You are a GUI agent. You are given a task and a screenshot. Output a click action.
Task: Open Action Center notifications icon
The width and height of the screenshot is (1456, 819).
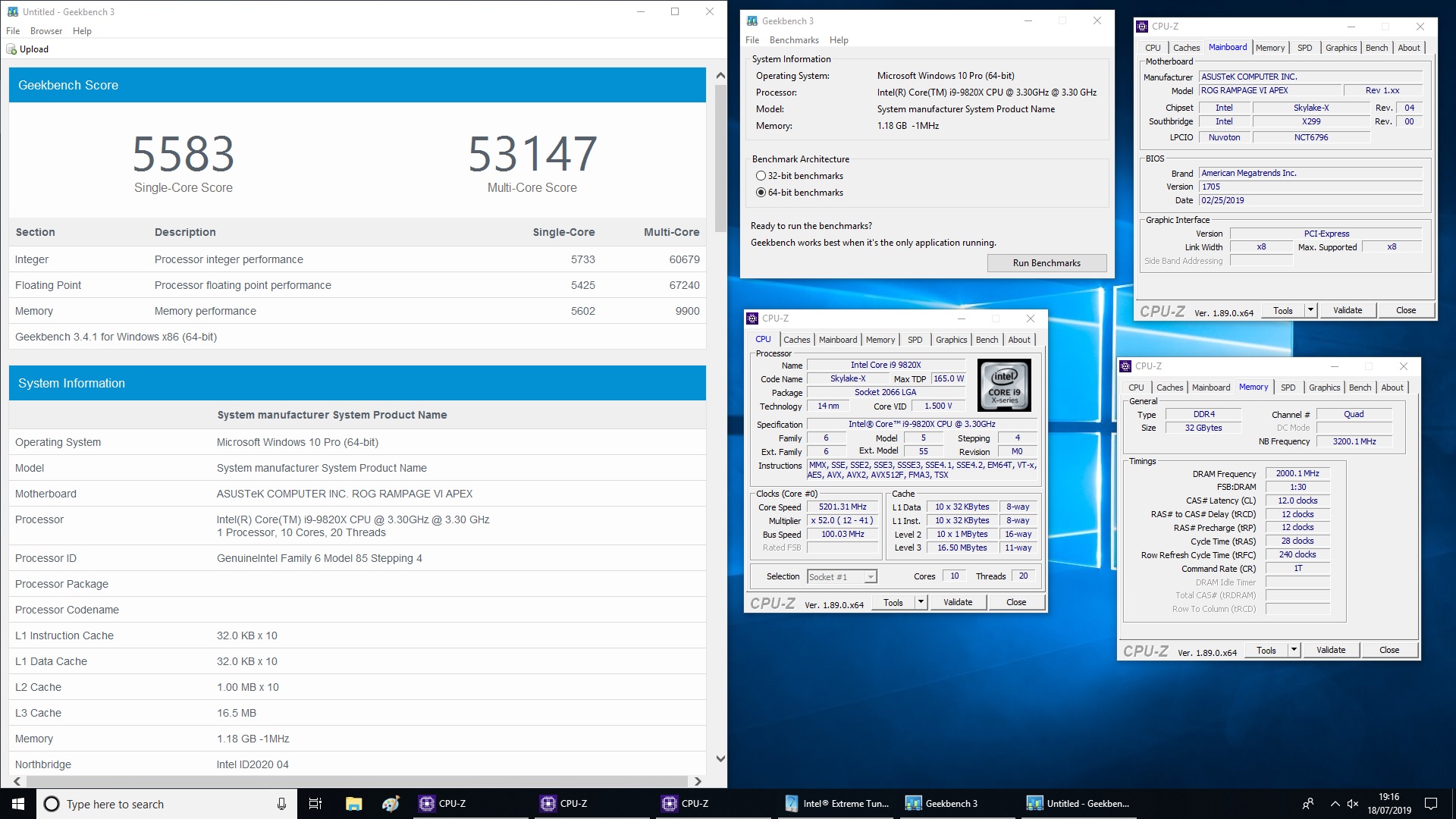tap(1431, 804)
